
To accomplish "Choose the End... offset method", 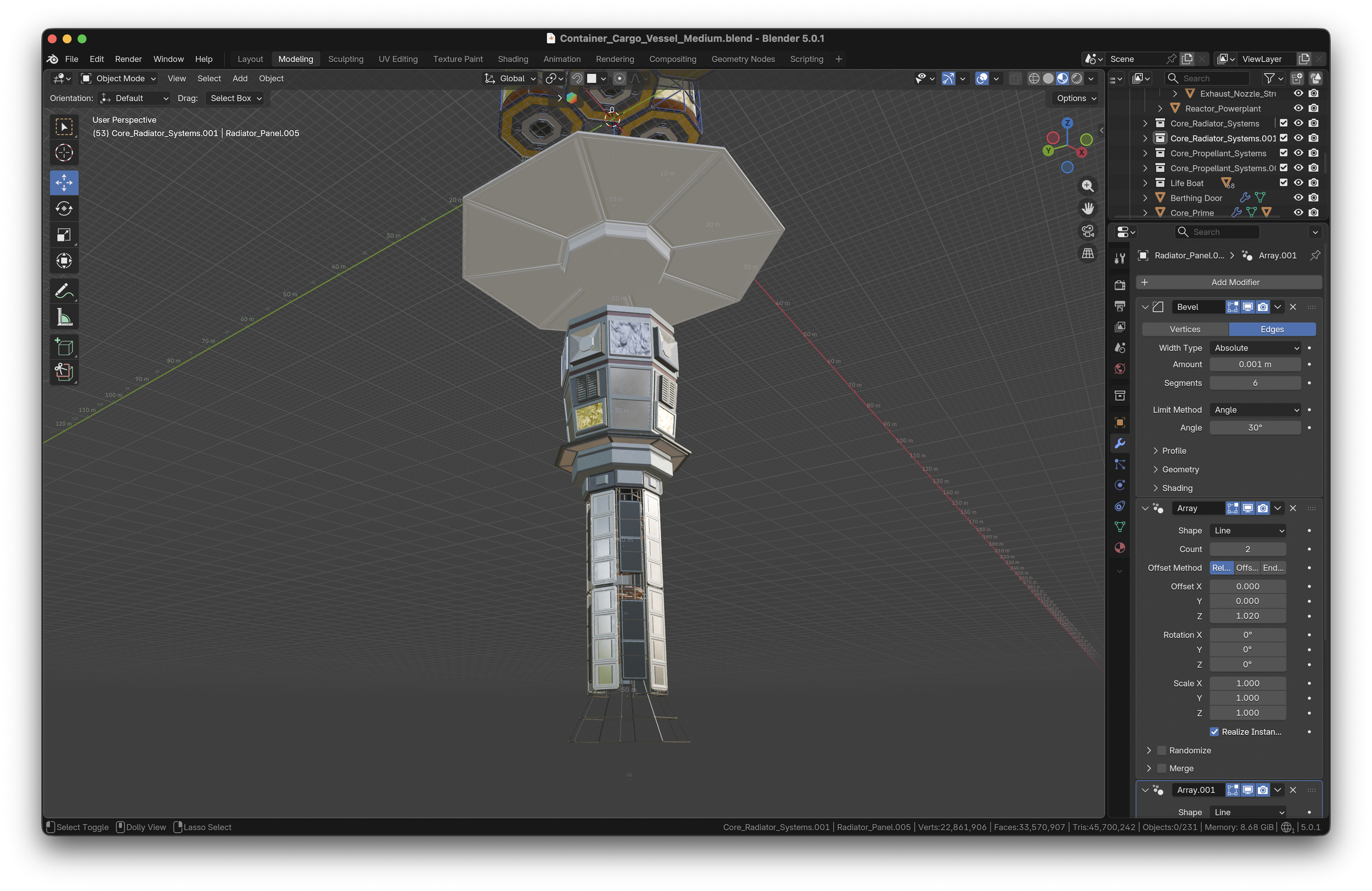I will tap(1273, 568).
